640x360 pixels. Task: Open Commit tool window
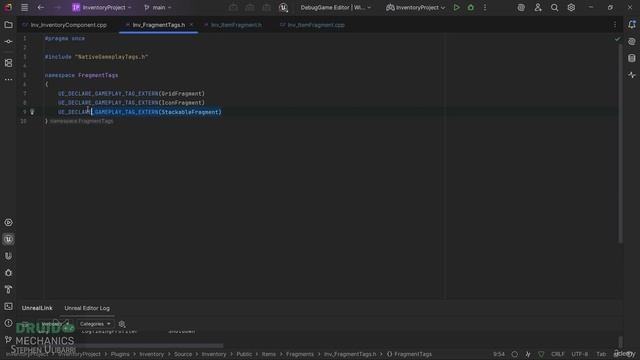(x=8, y=42)
